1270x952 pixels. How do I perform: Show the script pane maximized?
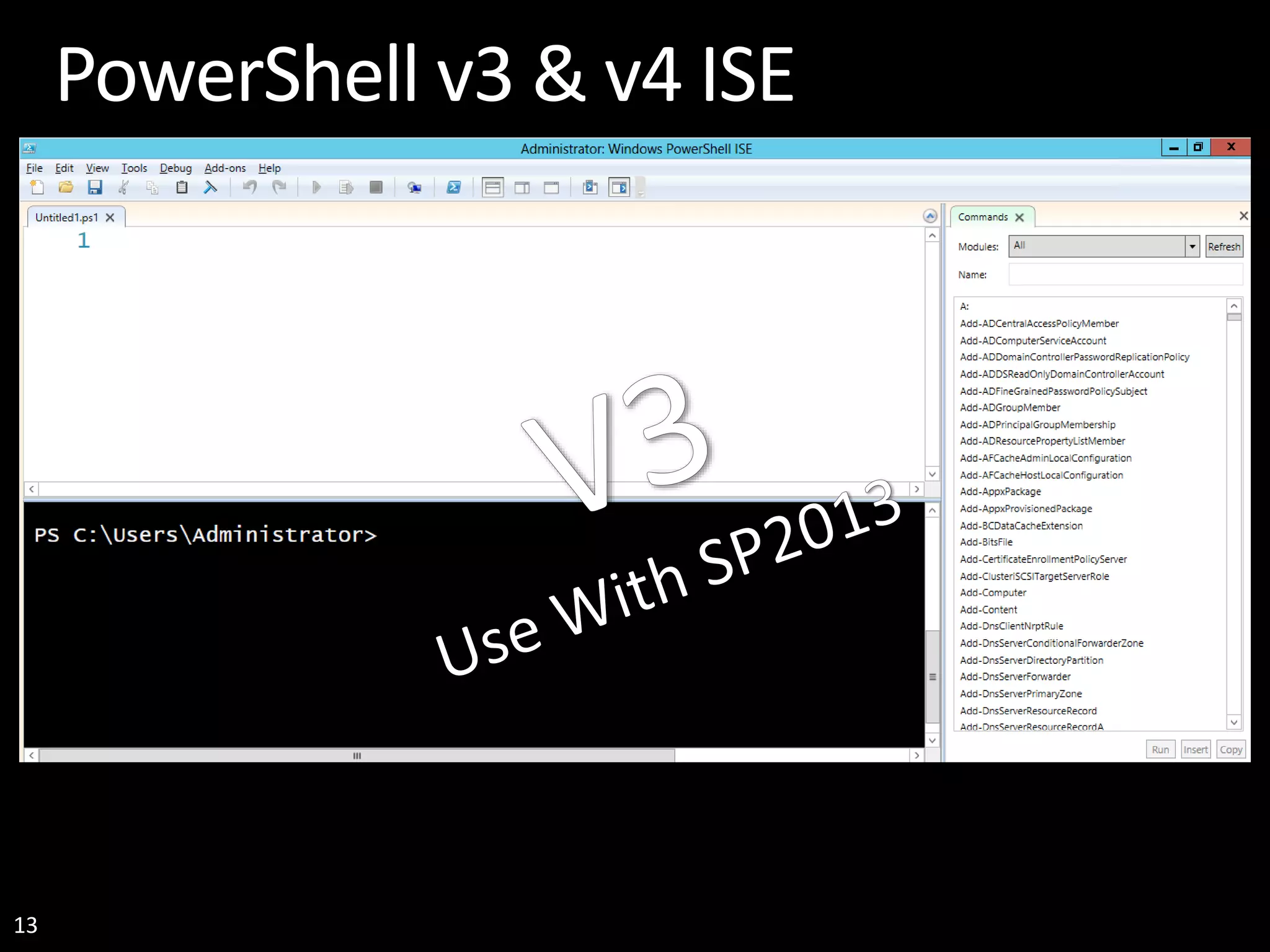pyautogui.click(x=551, y=187)
